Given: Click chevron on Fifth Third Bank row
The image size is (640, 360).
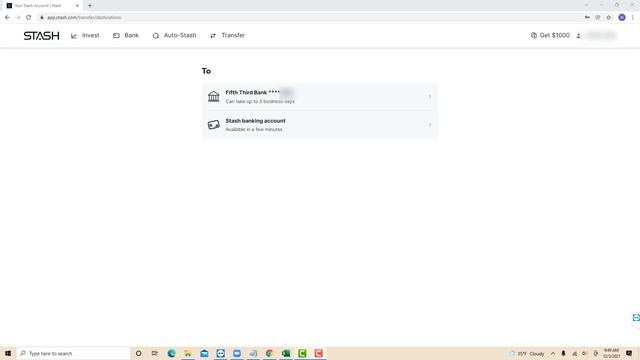Looking at the screenshot, I should (x=429, y=97).
